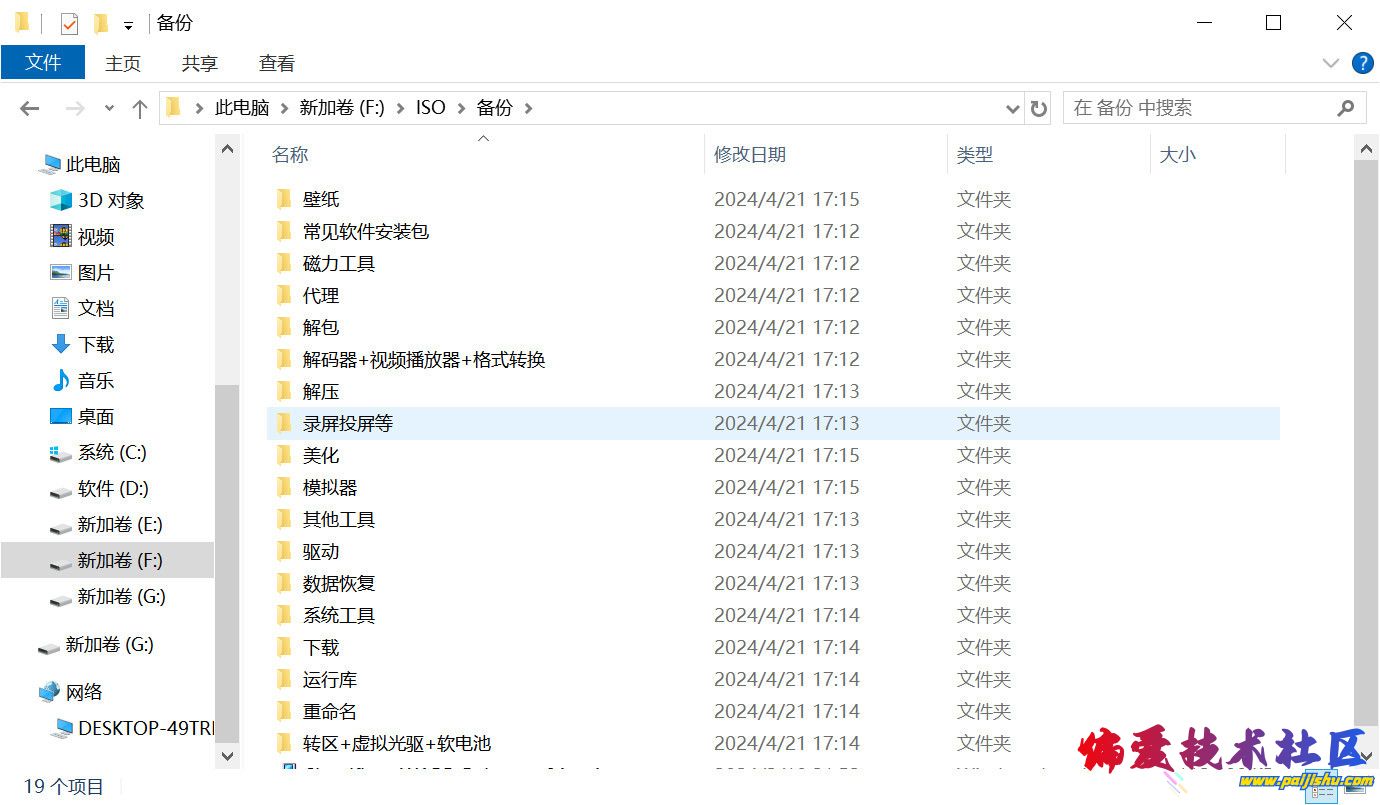Click the Properties icon in quick access toolbar
The width and height of the screenshot is (1380, 805).
click(69, 23)
